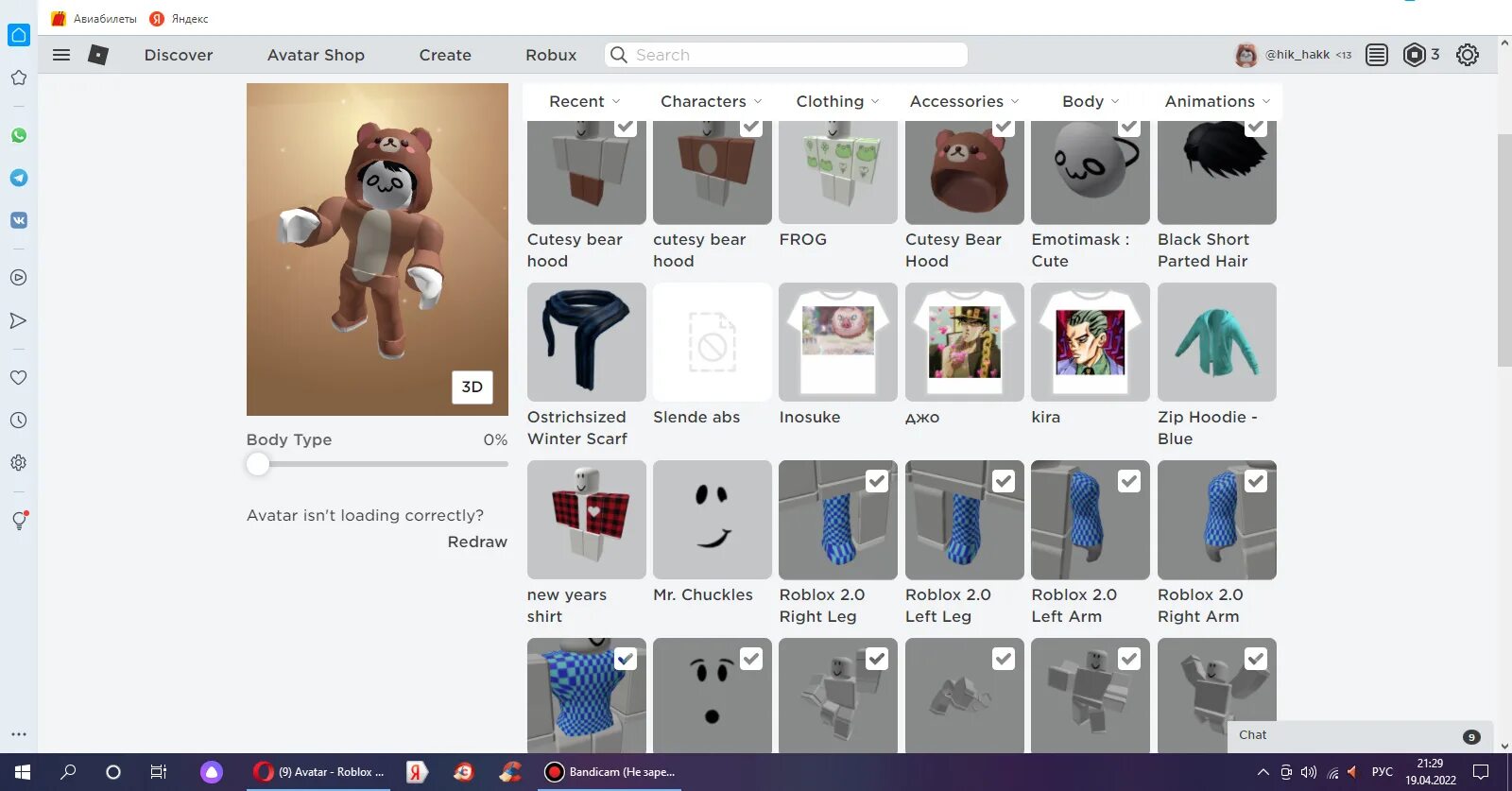Viewport: 1512px width, 791px height.
Task: Uncheck the Roblox 2.0 Left Leg item
Action: pos(1004,481)
